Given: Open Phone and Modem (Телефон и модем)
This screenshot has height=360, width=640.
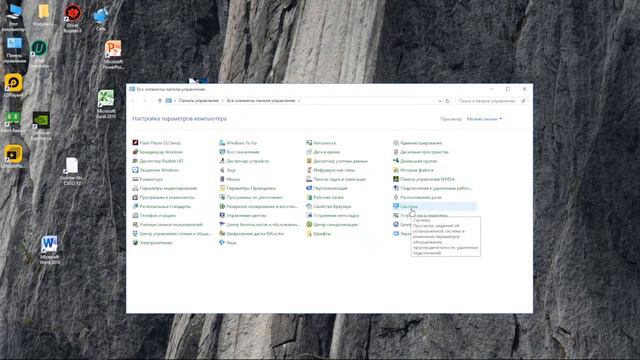Looking at the screenshot, I should (x=154, y=215).
